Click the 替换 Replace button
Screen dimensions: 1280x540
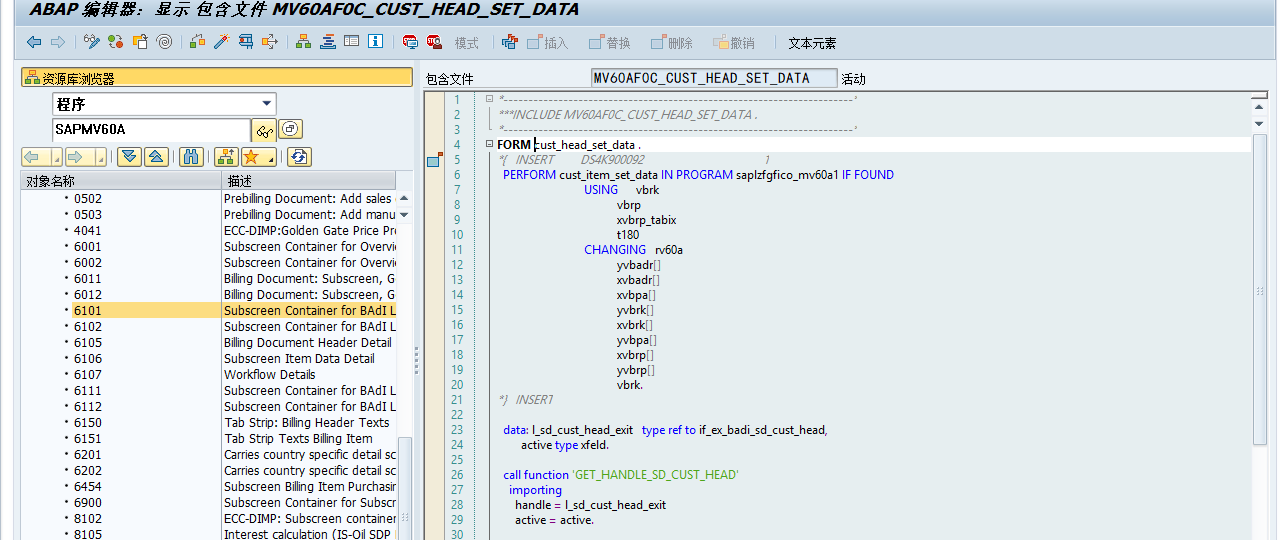pyautogui.click(x=610, y=43)
